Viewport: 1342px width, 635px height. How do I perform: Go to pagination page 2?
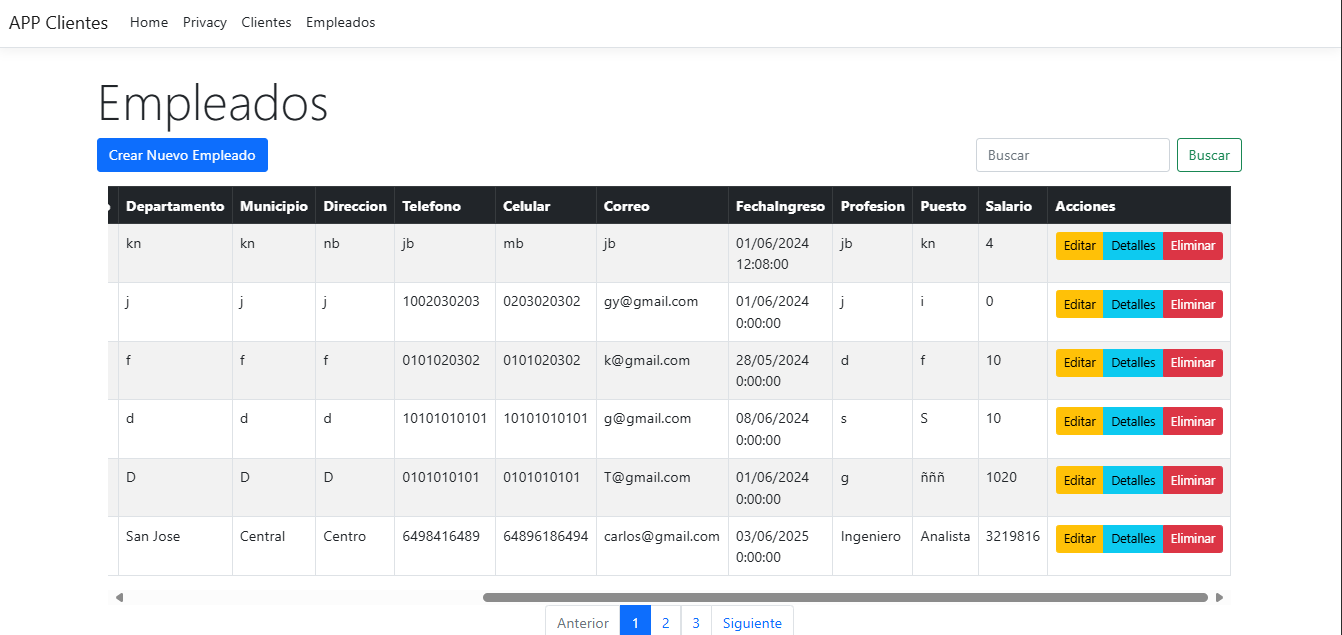(x=665, y=621)
